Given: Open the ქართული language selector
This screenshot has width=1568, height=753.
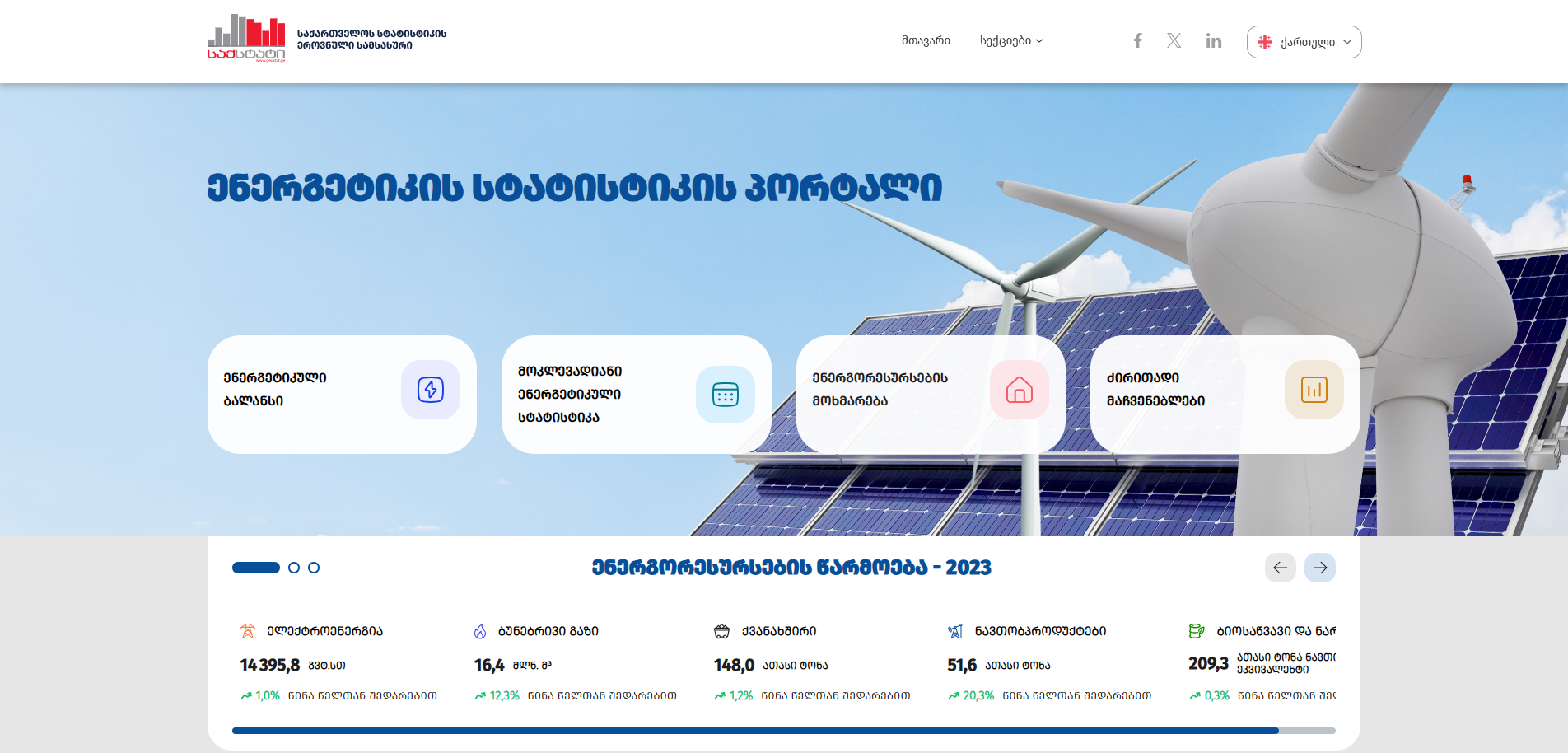Looking at the screenshot, I should (1304, 41).
